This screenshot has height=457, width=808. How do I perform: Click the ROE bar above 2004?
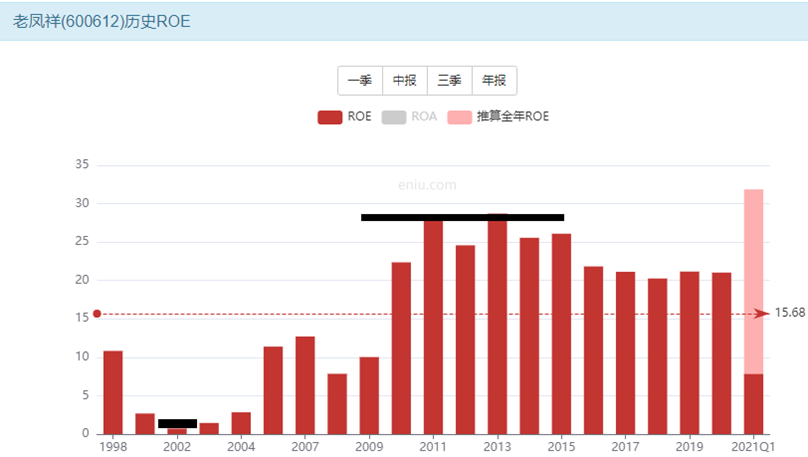tap(241, 423)
